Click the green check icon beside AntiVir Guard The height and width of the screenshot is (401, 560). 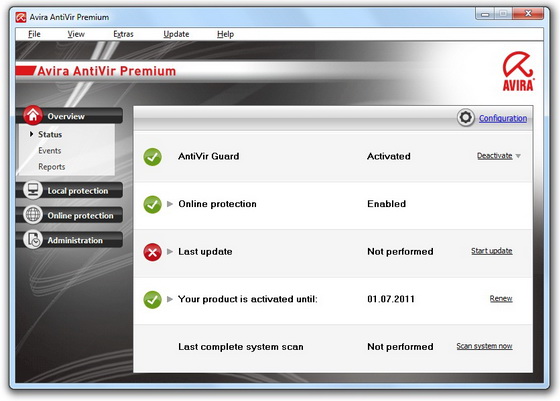coord(152,157)
